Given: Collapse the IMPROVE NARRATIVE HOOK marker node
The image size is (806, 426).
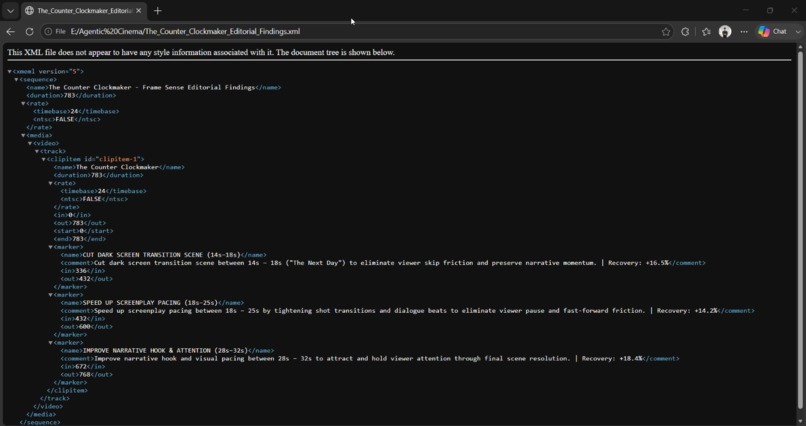Looking at the screenshot, I should (50, 342).
